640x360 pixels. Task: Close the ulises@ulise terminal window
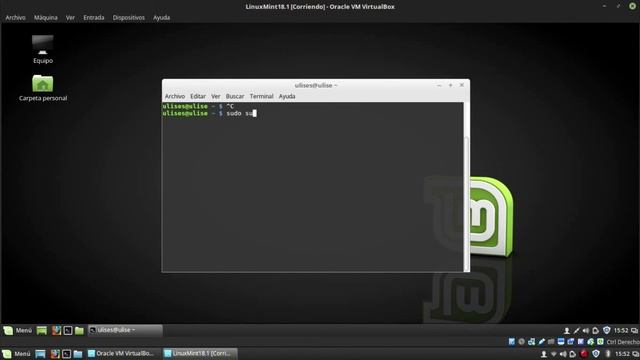462,85
